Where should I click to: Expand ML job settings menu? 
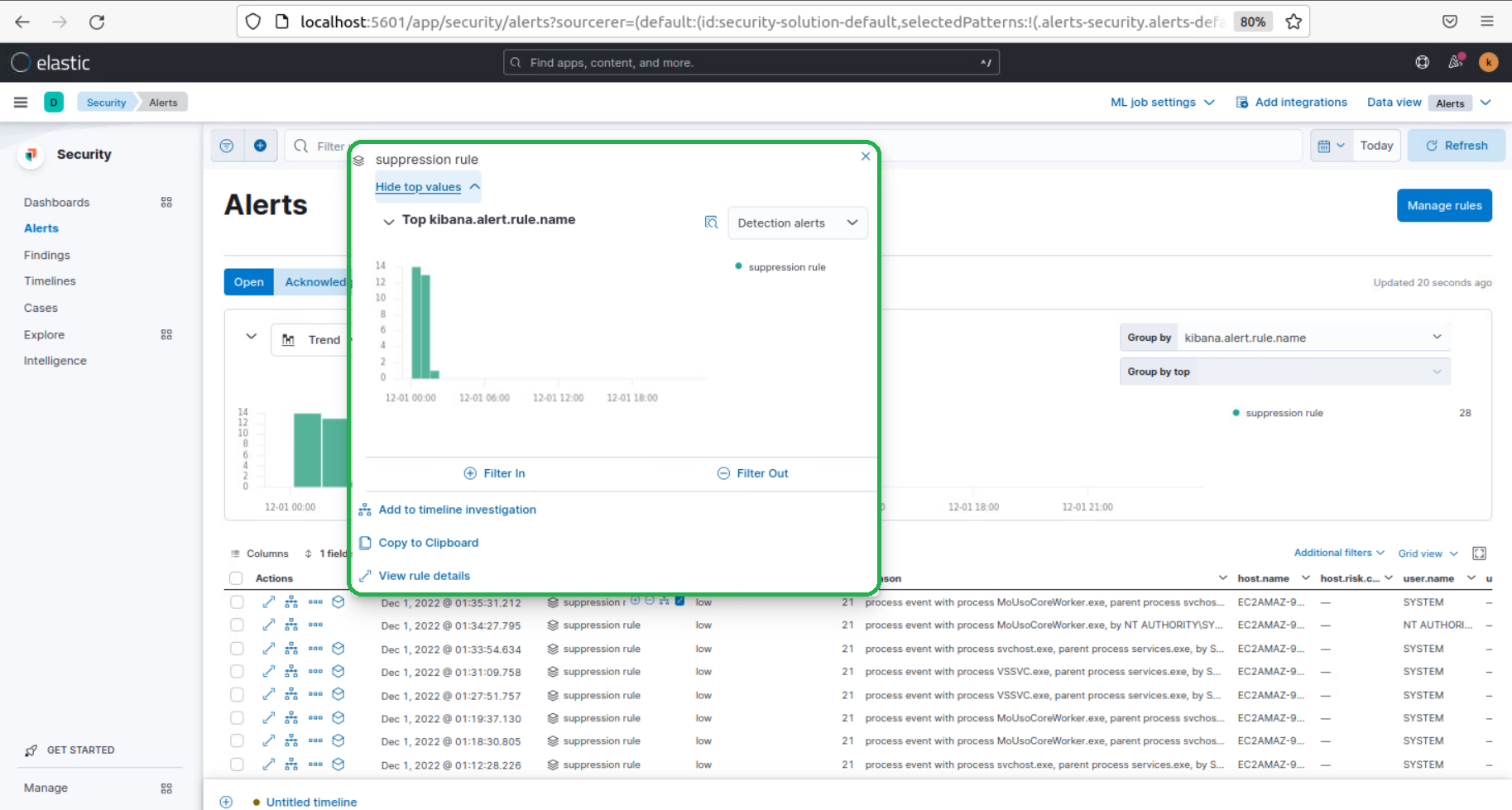pos(1162,103)
